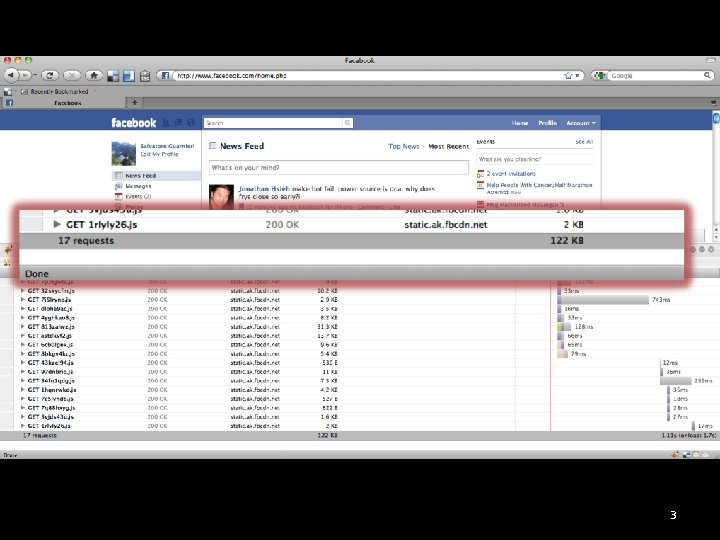The height and width of the screenshot is (540, 720).
Task: Click the Google search box in toolbar
Action: [655, 75]
